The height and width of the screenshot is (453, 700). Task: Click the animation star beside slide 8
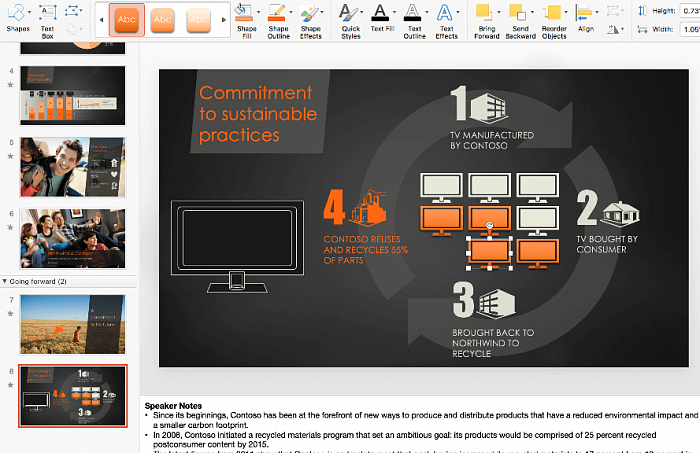point(10,385)
